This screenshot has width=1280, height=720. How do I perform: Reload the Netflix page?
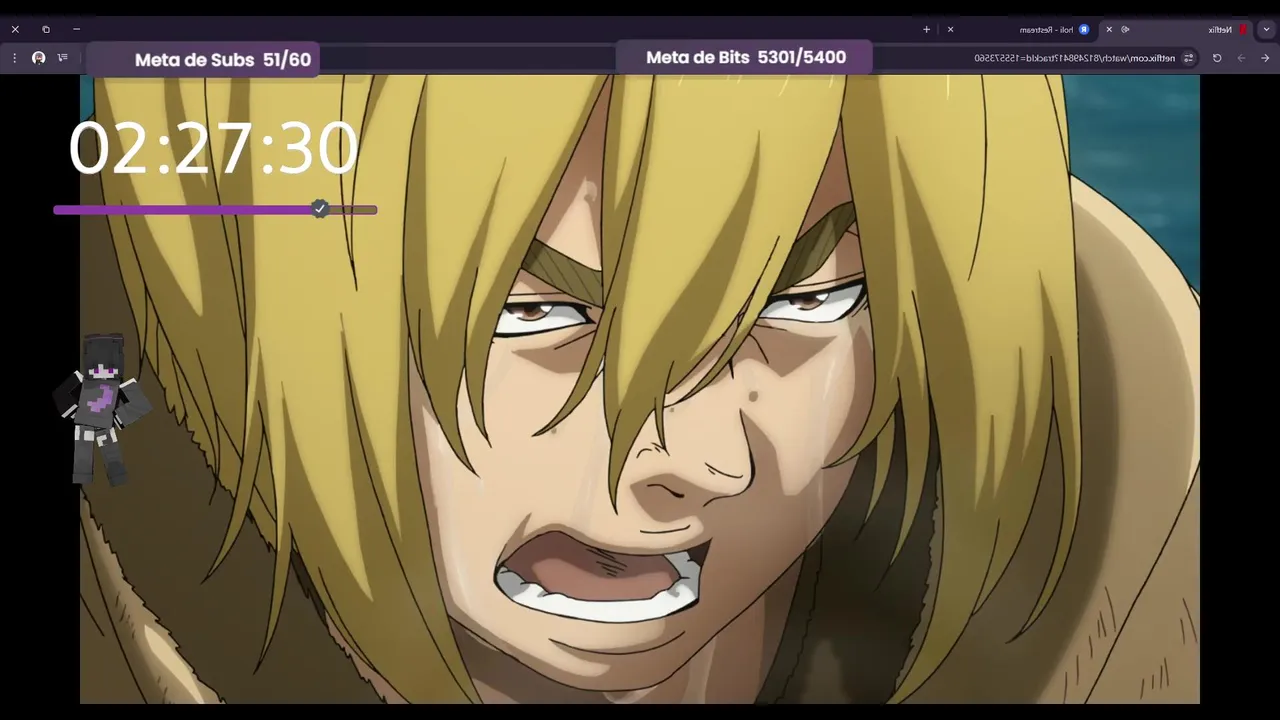click(x=1217, y=58)
